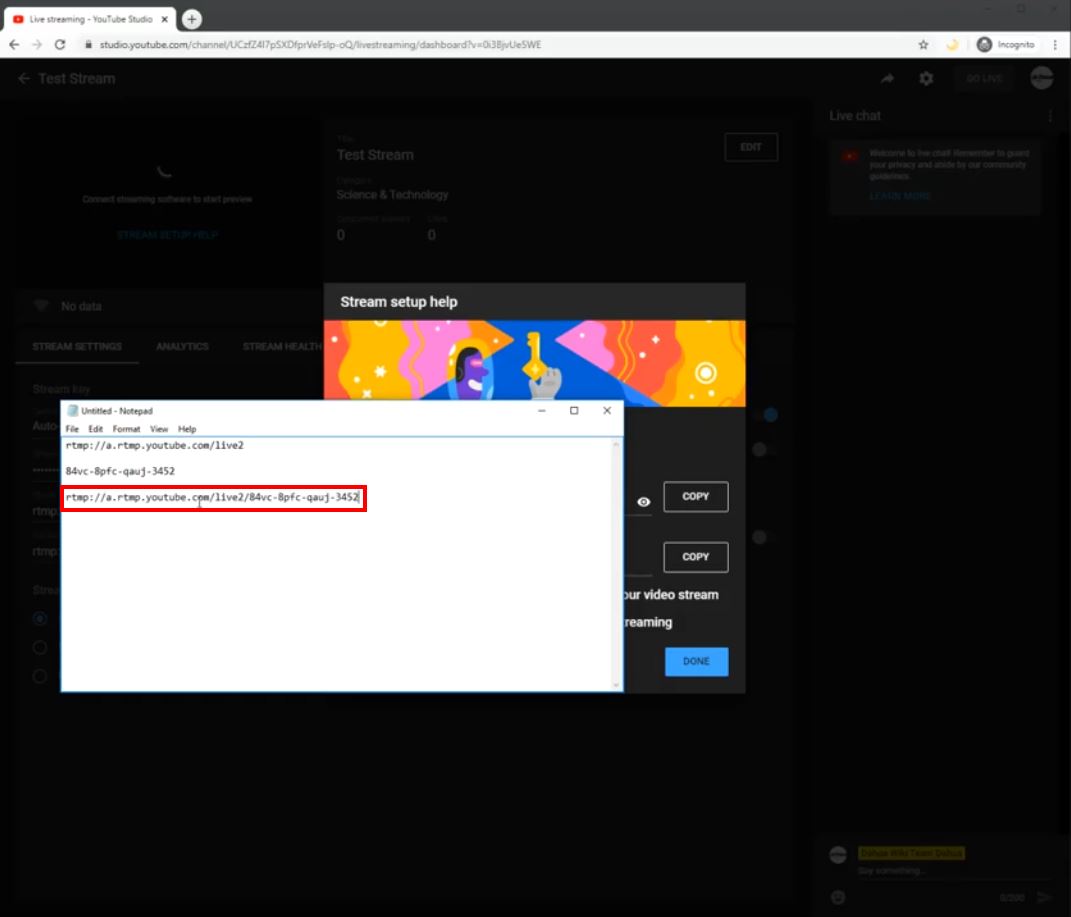Click the EDIT button for Test Stream
Image resolution: width=1071 pixels, height=917 pixels.
click(751, 147)
